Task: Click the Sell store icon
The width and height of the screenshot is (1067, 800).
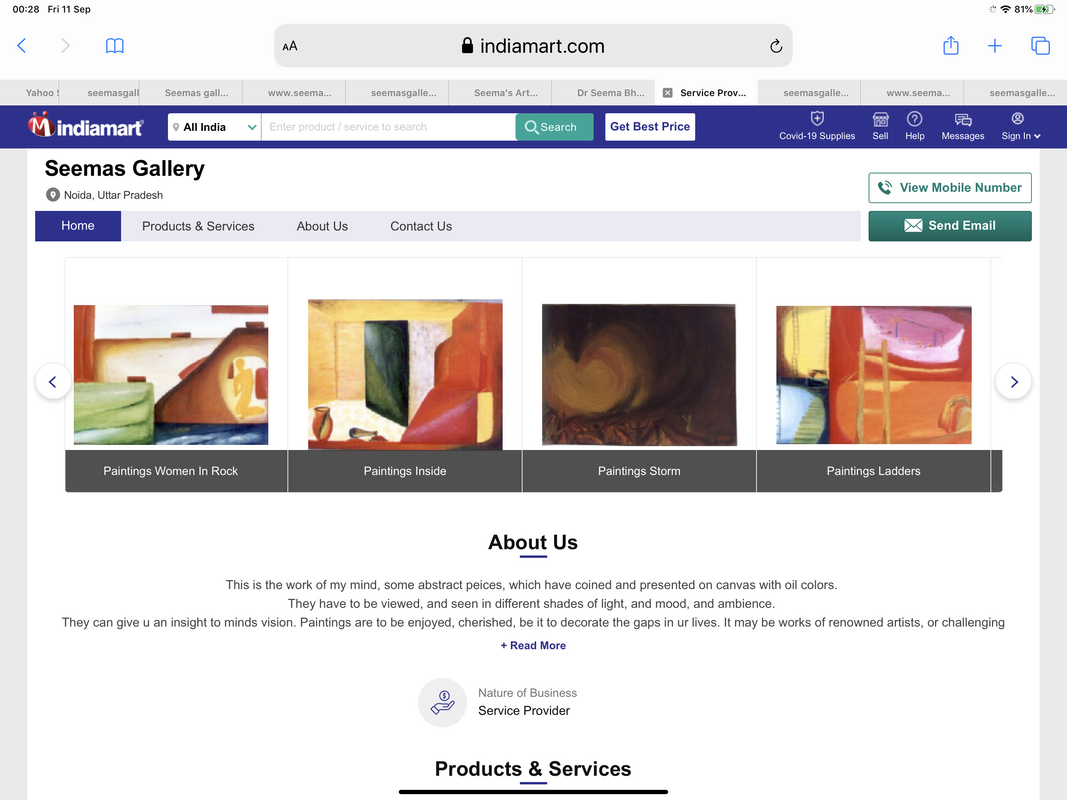Action: [x=880, y=120]
